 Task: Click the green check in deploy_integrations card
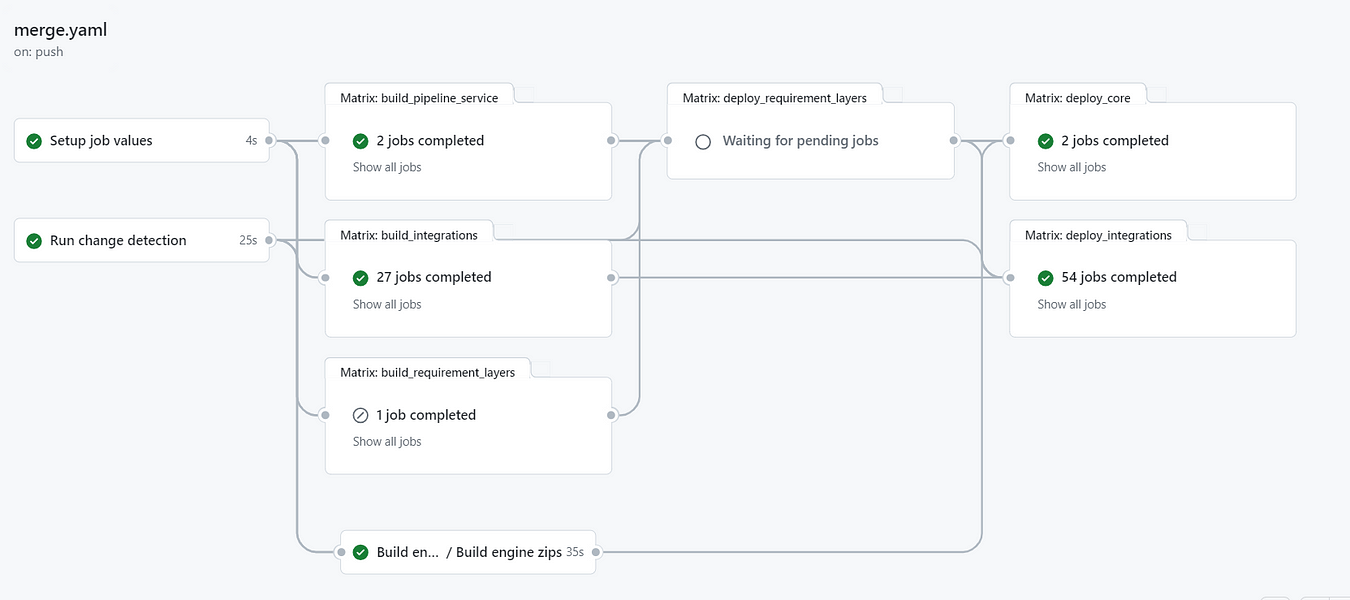pos(1045,277)
